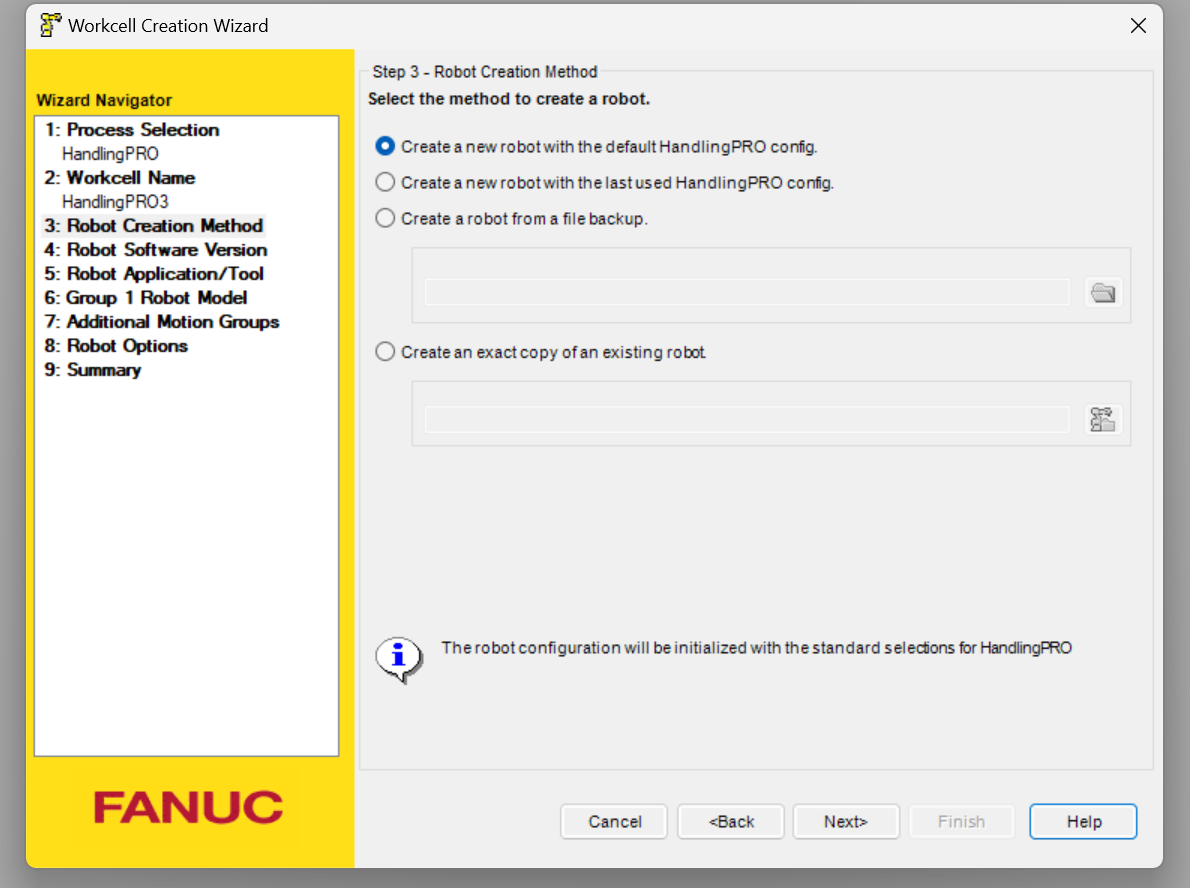The width and height of the screenshot is (1190, 888).
Task: Click the HandlingPRO3 workcell name in navigator
Action: click(x=115, y=202)
